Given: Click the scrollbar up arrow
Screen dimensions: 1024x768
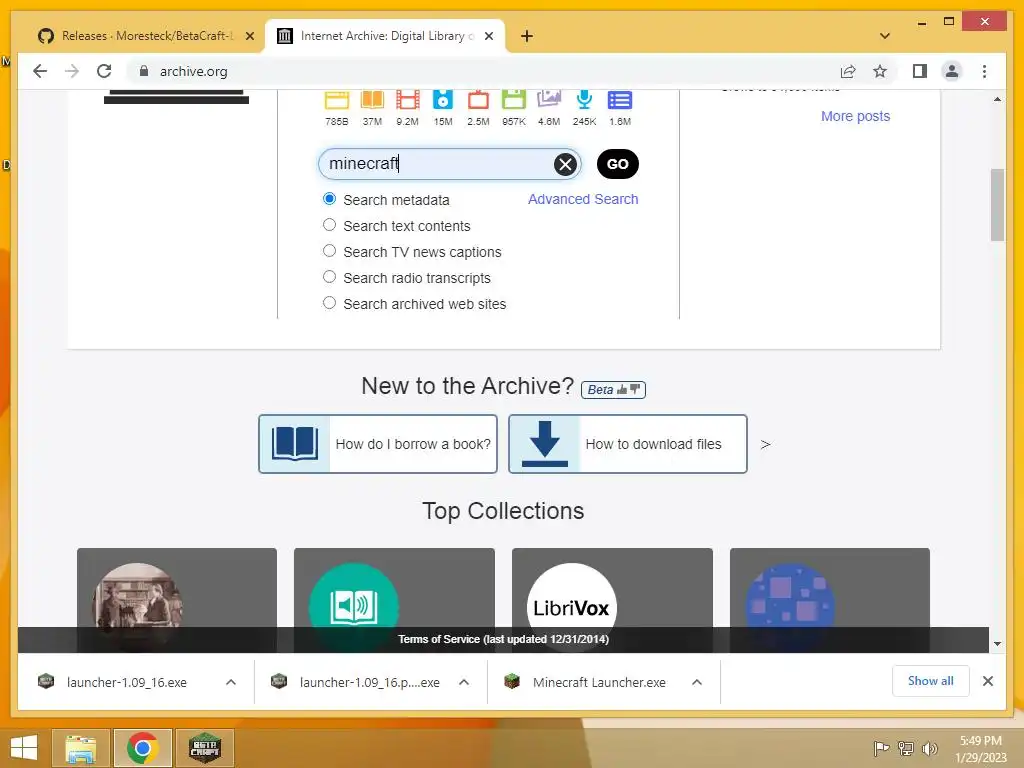Looking at the screenshot, I should [x=997, y=99].
